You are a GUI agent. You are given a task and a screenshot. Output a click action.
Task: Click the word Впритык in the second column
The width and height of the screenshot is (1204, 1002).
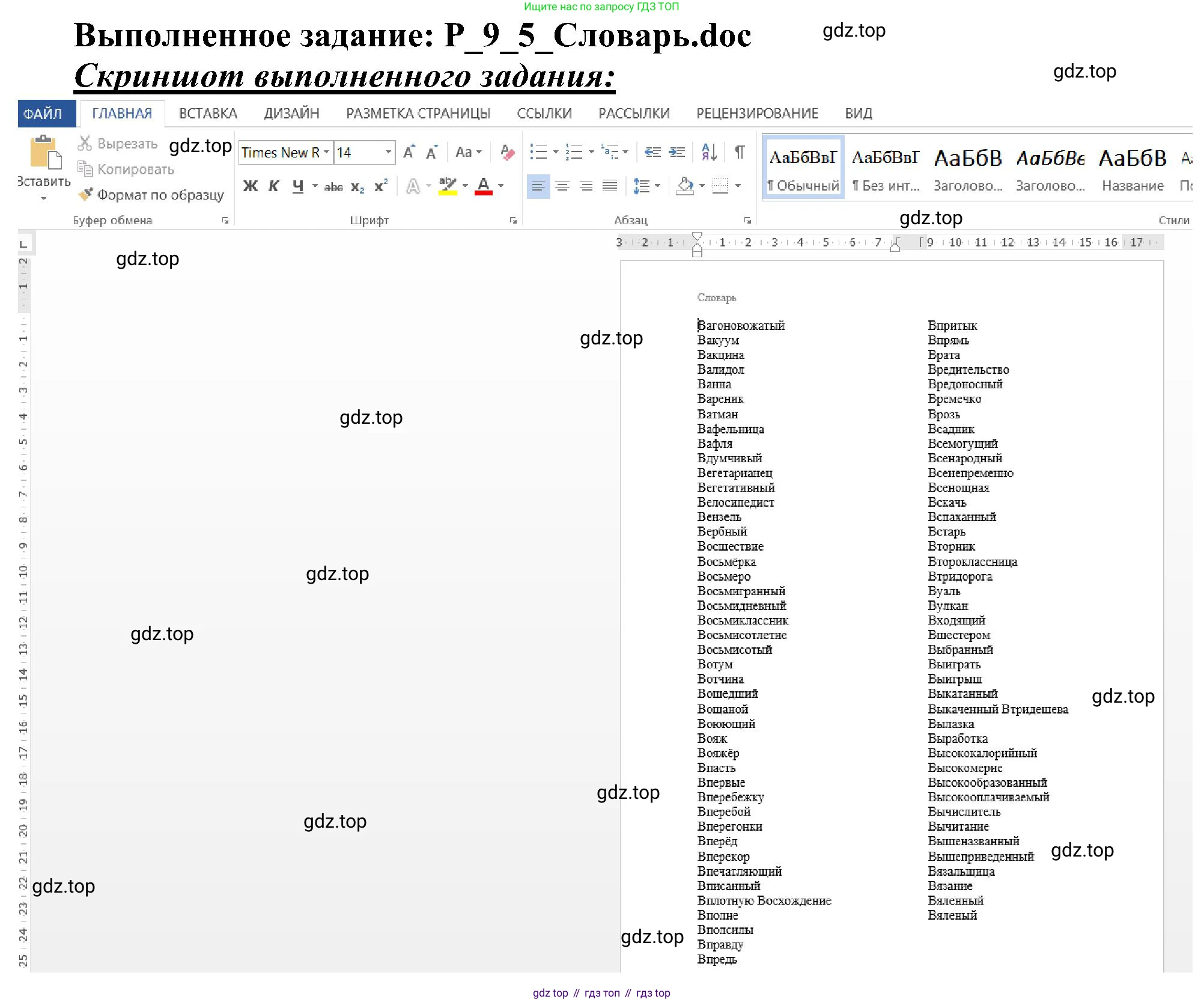click(x=952, y=325)
